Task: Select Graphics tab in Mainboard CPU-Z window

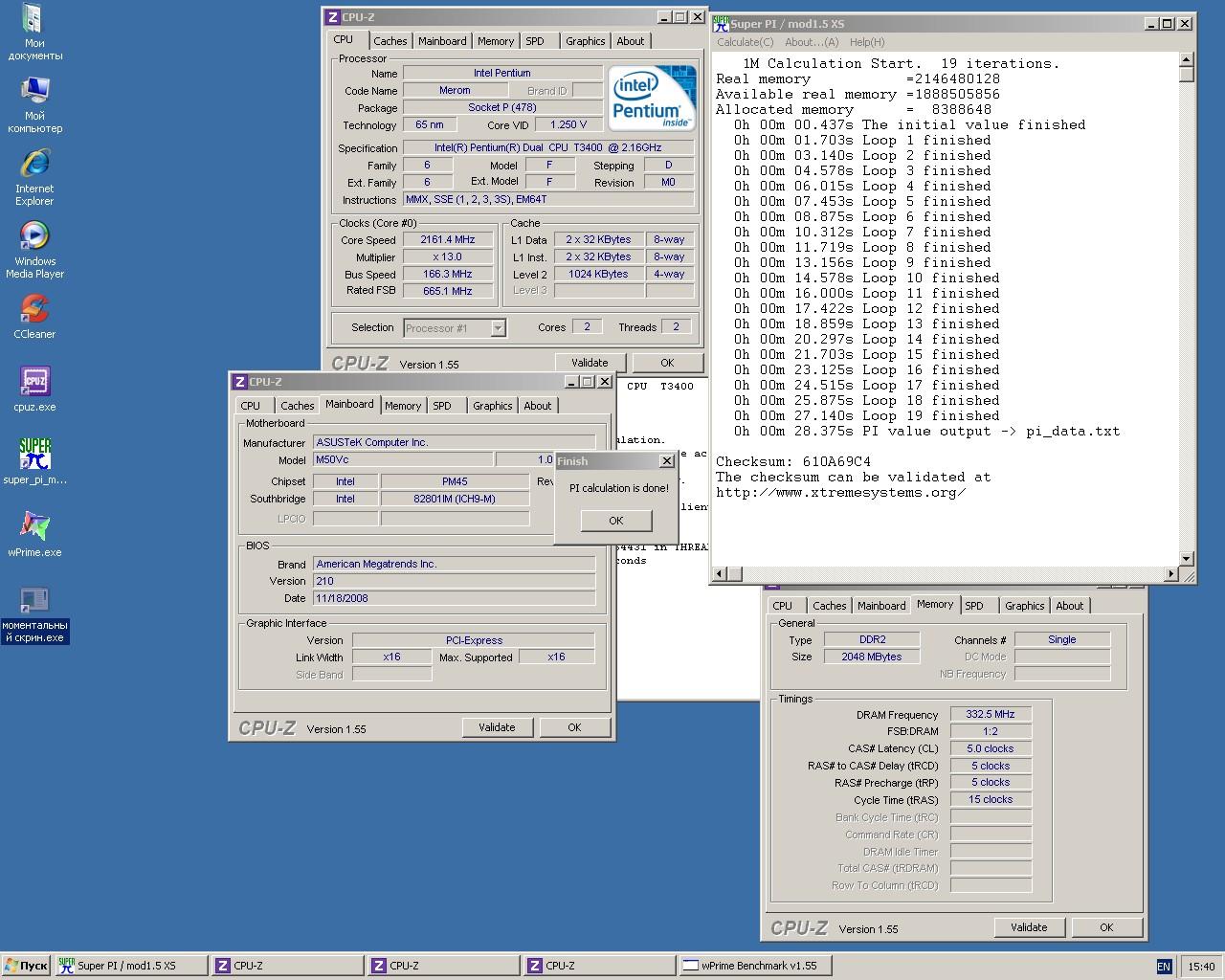Action: click(x=492, y=406)
